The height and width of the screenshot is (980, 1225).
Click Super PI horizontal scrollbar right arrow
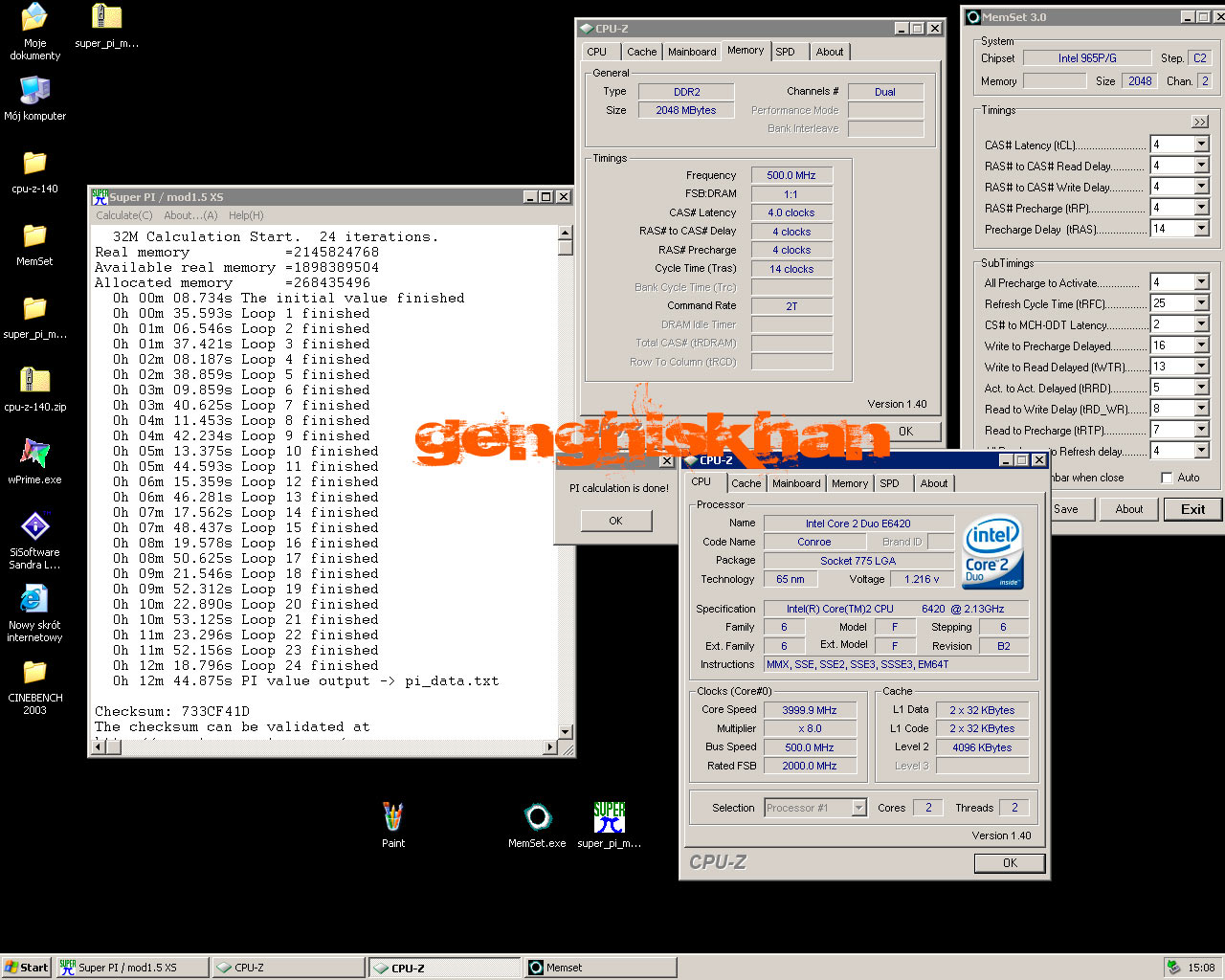(550, 747)
